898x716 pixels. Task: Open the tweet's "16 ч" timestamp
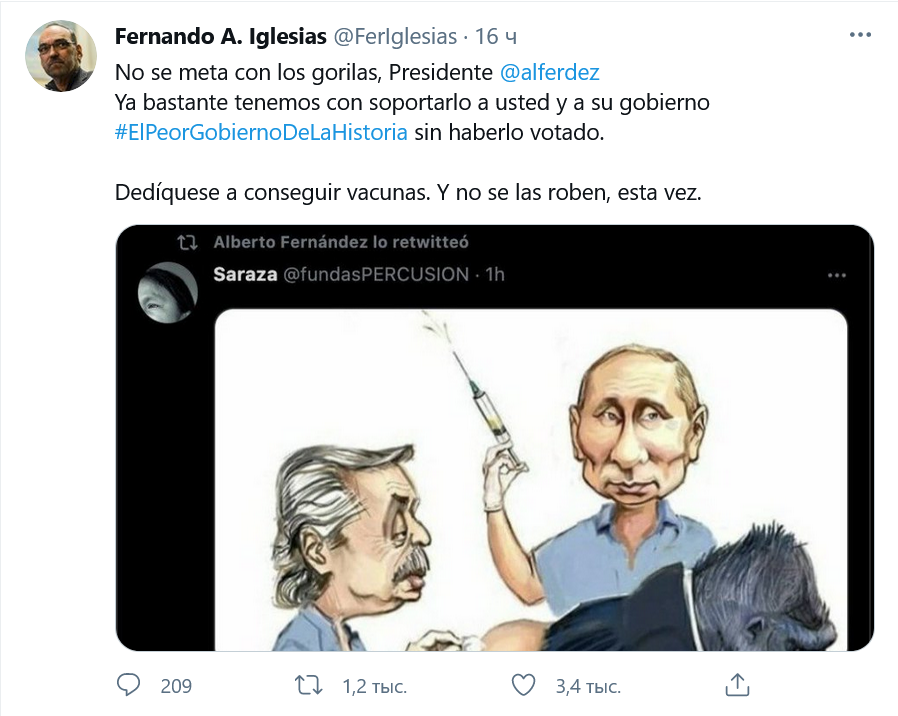(496, 37)
